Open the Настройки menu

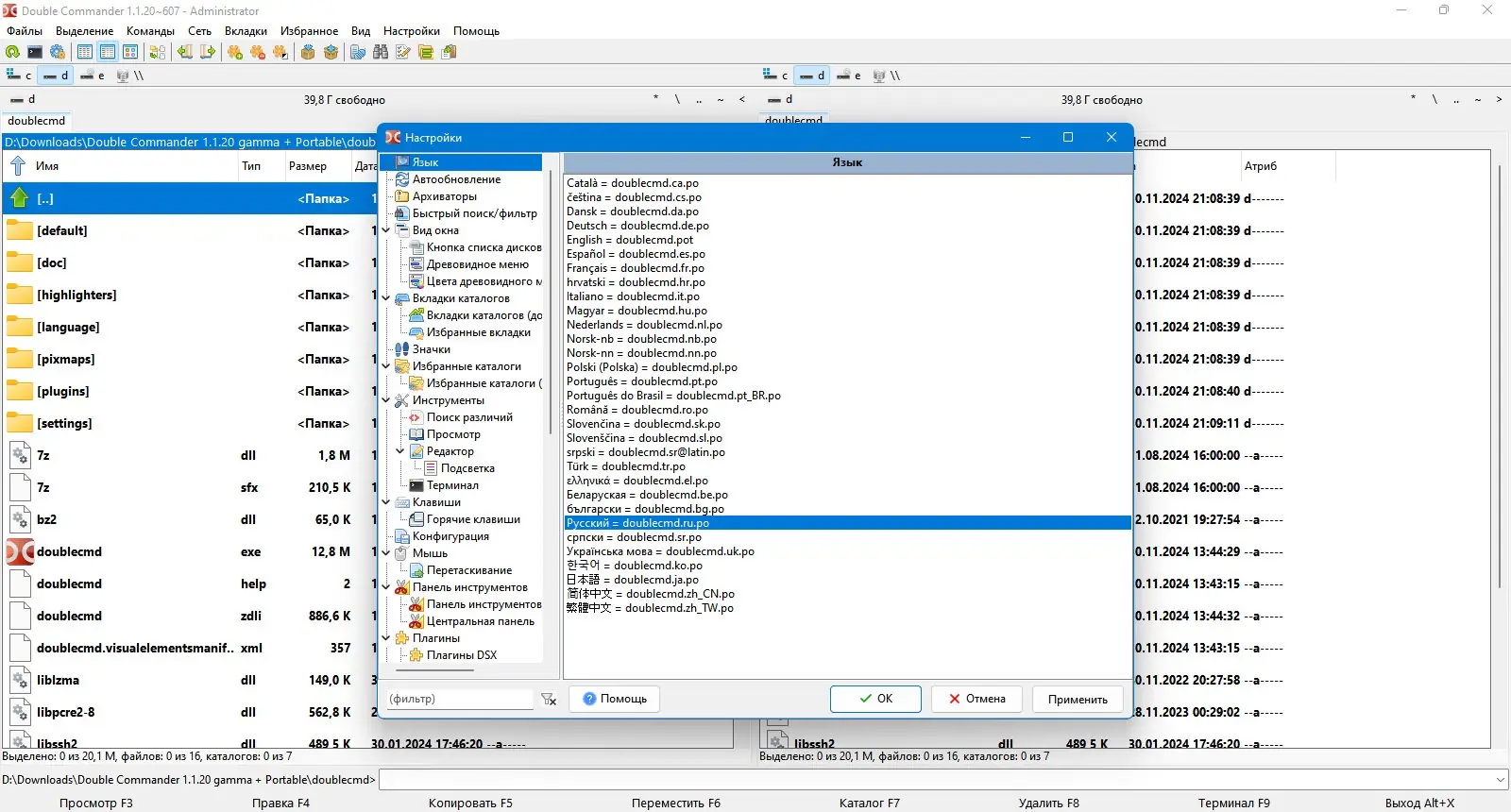[412, 31]
